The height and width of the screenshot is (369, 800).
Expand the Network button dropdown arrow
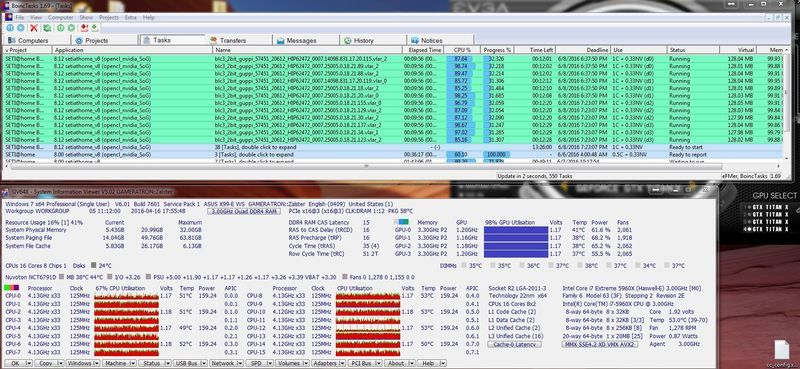(x=240, y=363)
